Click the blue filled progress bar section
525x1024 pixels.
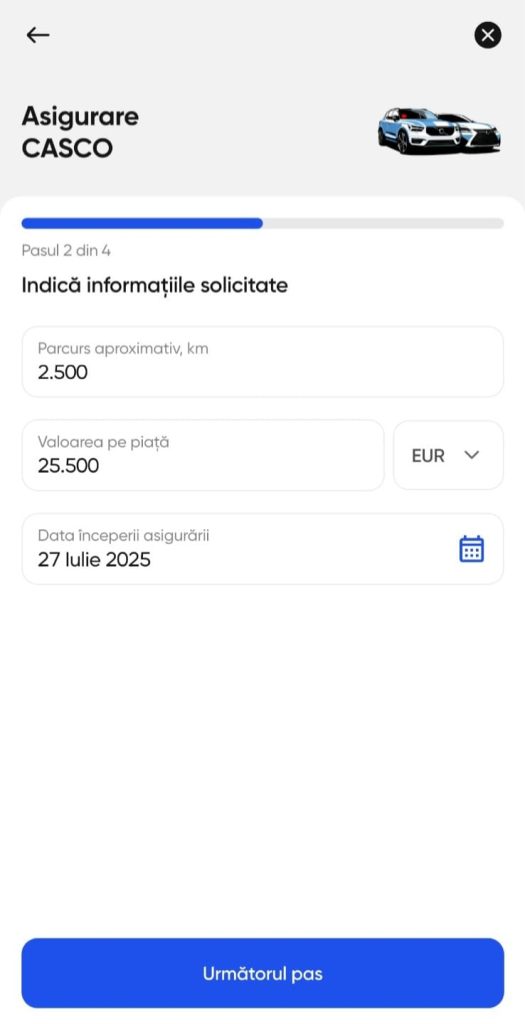pyautogui.click(x=142, y=223)
